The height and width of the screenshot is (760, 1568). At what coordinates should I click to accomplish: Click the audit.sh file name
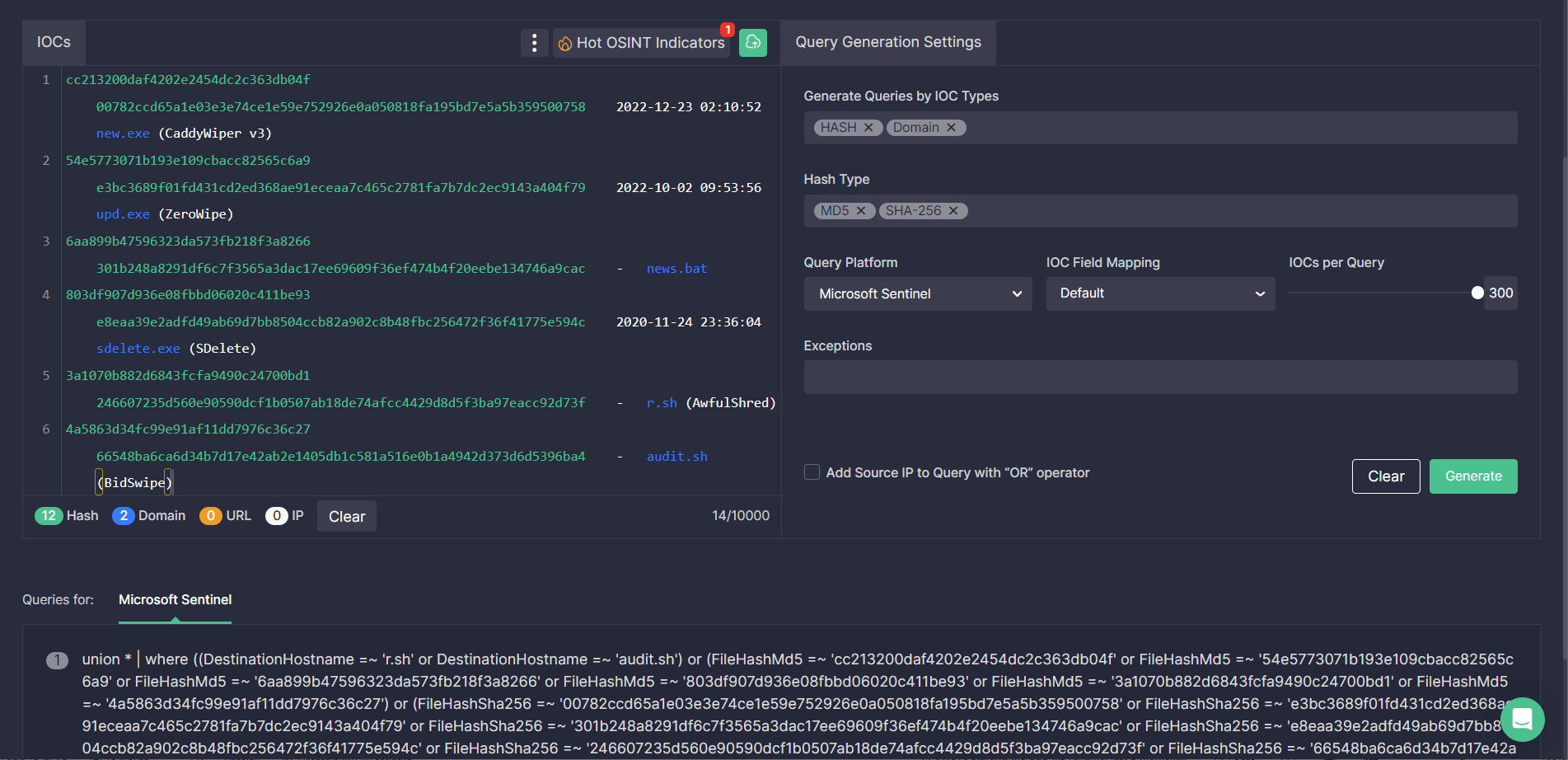(x=676, y=457)
